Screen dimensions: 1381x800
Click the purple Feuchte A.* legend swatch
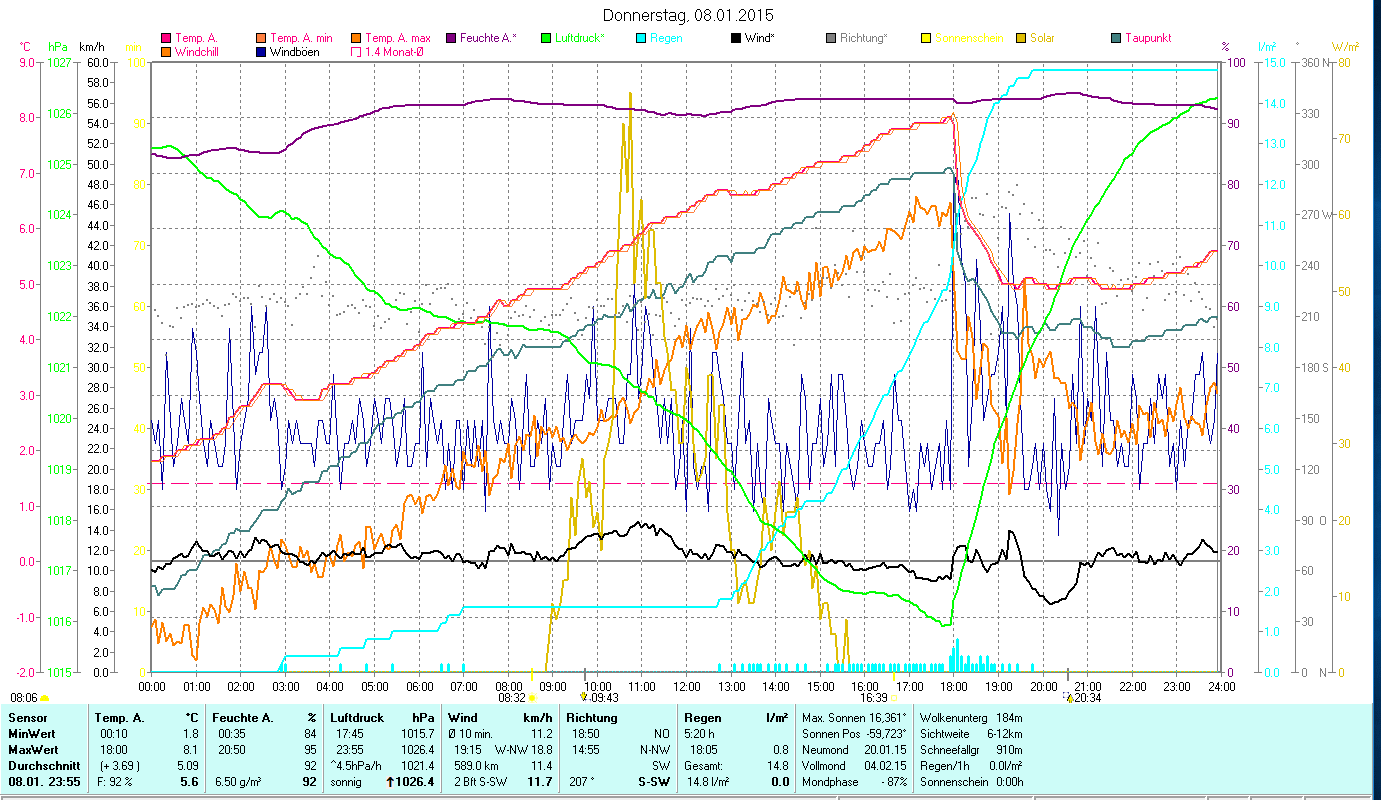[450, 38]
